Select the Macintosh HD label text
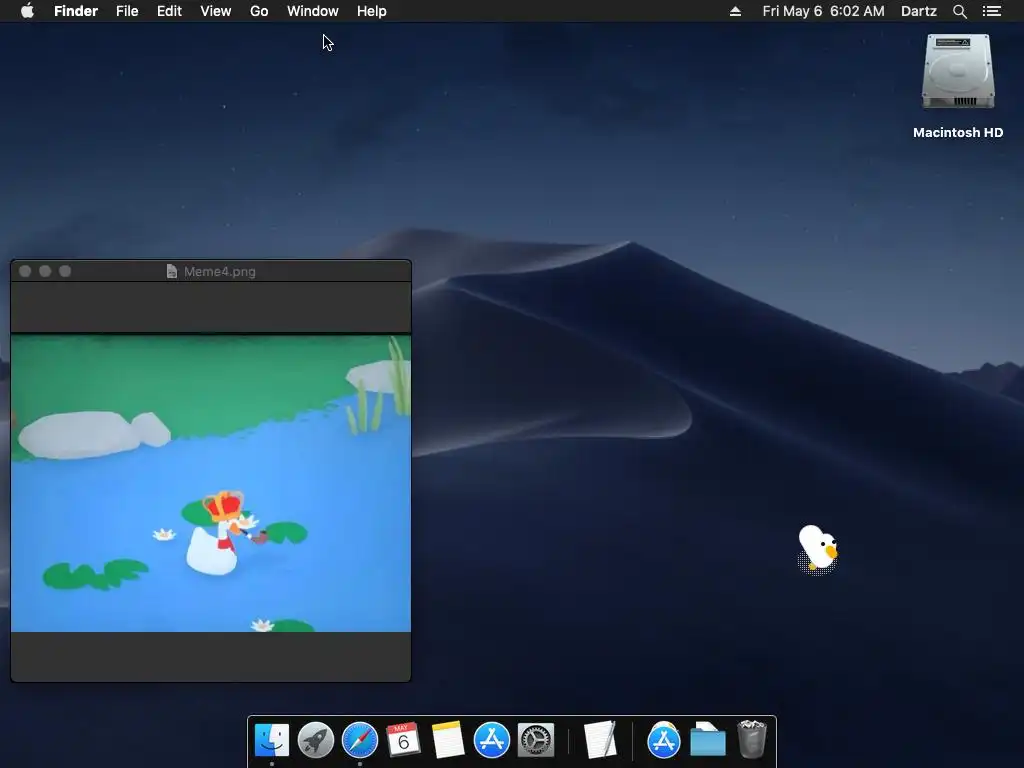 click(x=958, y=133)
